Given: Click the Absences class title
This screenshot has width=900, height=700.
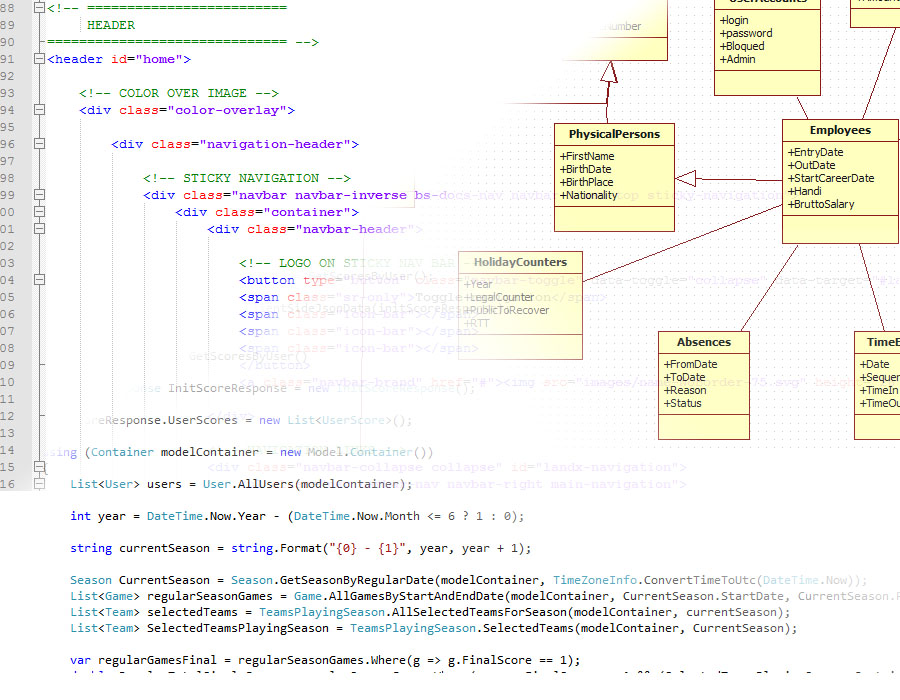Looking at the screenshot, I should [703, 342].
